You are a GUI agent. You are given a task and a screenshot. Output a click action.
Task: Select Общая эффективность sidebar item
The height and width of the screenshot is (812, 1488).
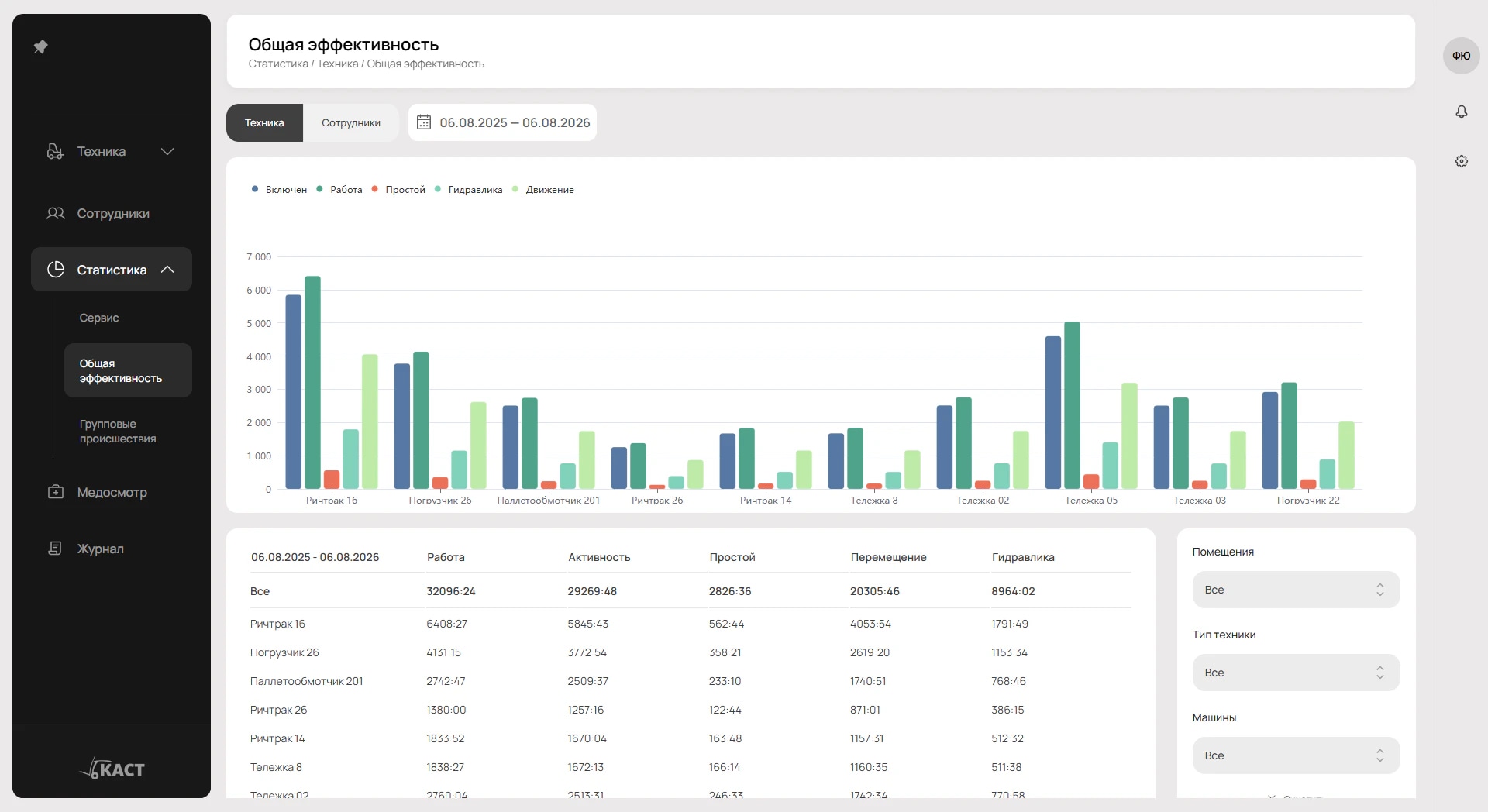pos(128,370)
